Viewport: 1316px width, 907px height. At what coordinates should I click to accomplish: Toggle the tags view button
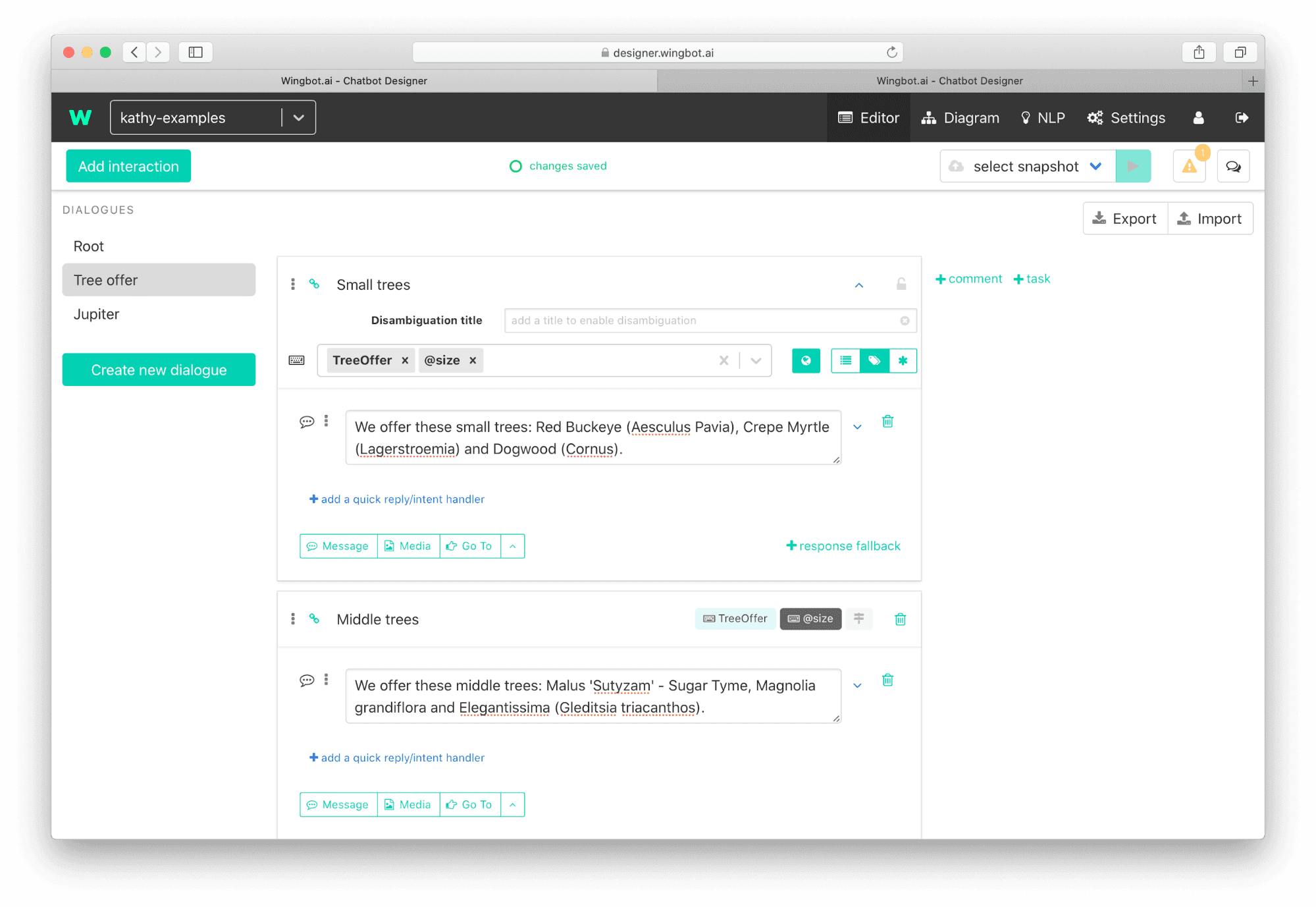(874, 360)
